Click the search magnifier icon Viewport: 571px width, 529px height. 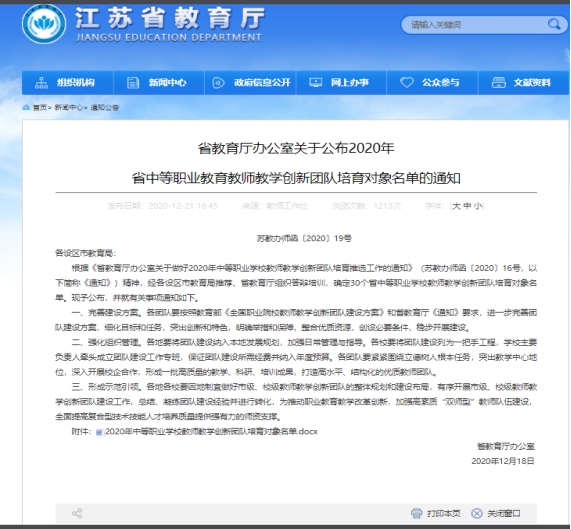(554, 24)
